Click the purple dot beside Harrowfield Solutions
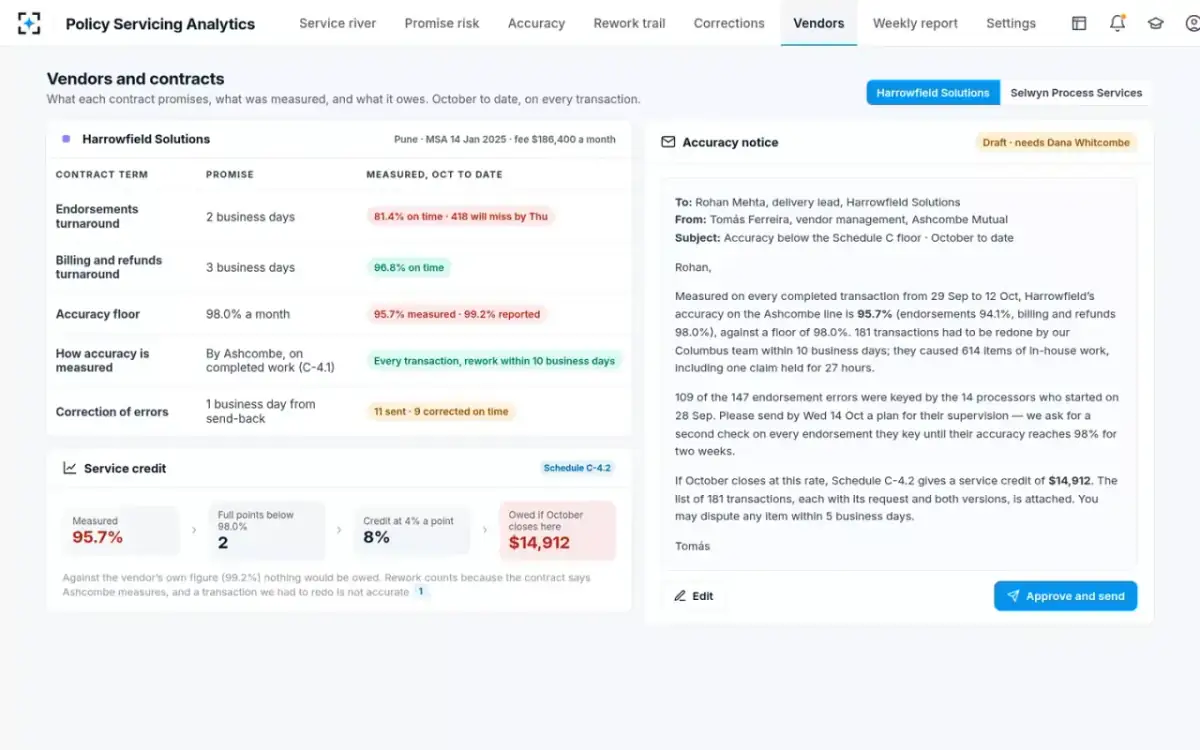The width and height of the screenshot is (1200, 750). [66, 139]
